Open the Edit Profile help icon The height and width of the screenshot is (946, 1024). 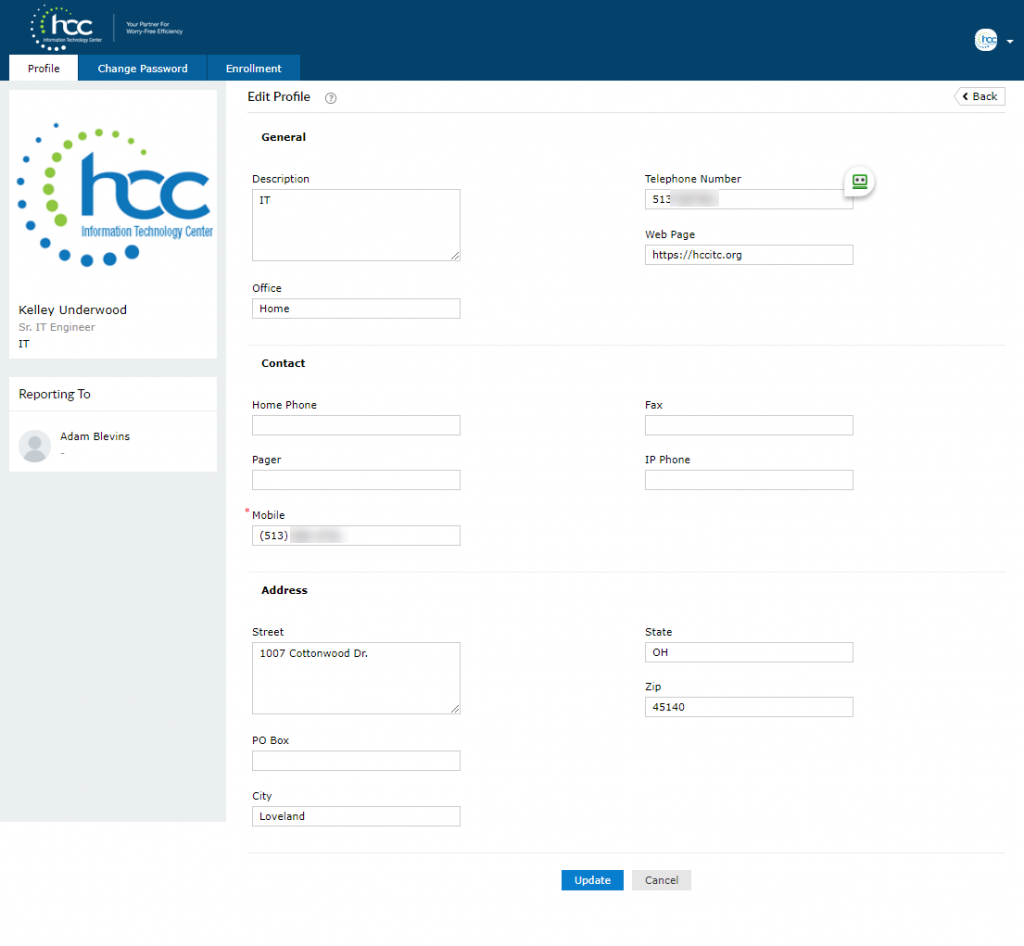click(x=330, y=98)
